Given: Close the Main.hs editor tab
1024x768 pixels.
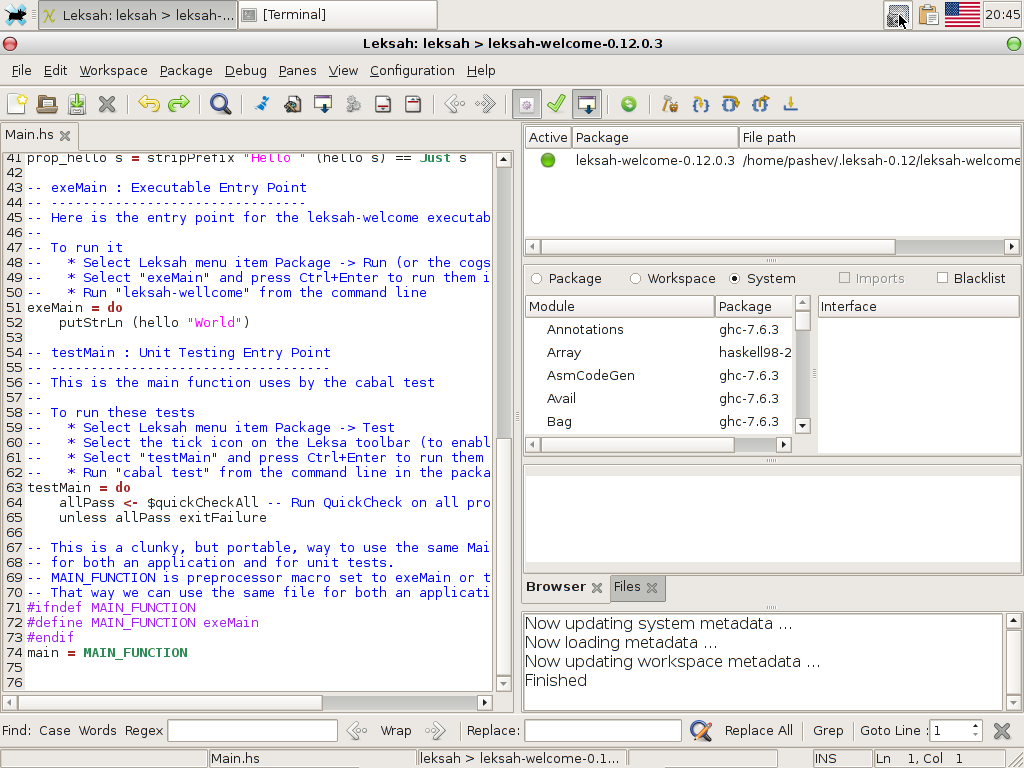Looking at the screenshot, I should pos(65,136).
